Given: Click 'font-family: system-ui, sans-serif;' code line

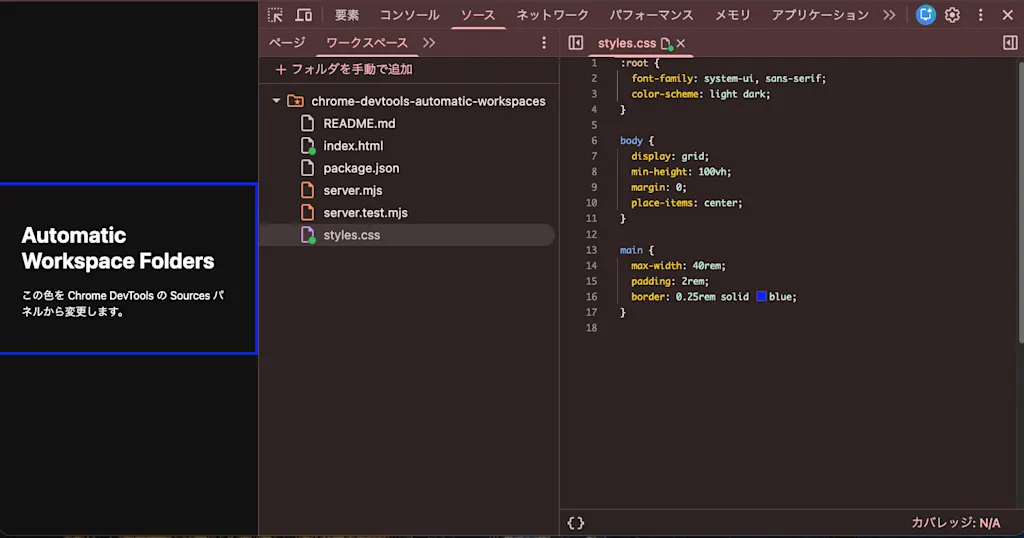Looking at the screenshot, I should pyautogui.click(x=728, y=78).
